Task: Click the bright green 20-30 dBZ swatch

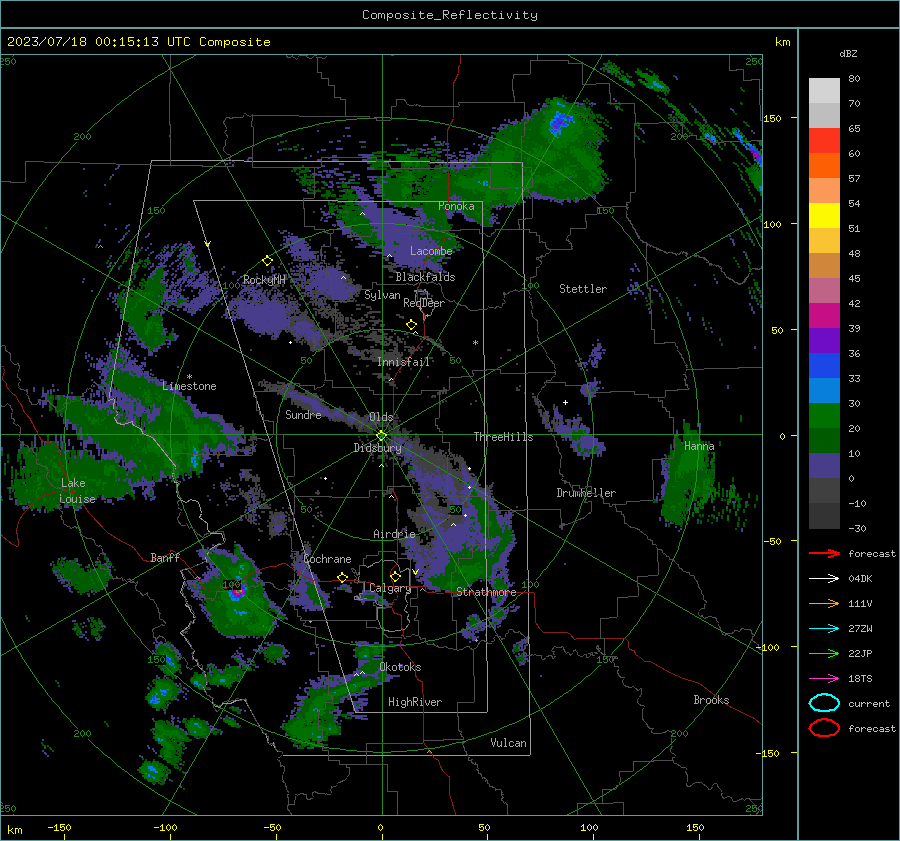Action: click(824, 415)
